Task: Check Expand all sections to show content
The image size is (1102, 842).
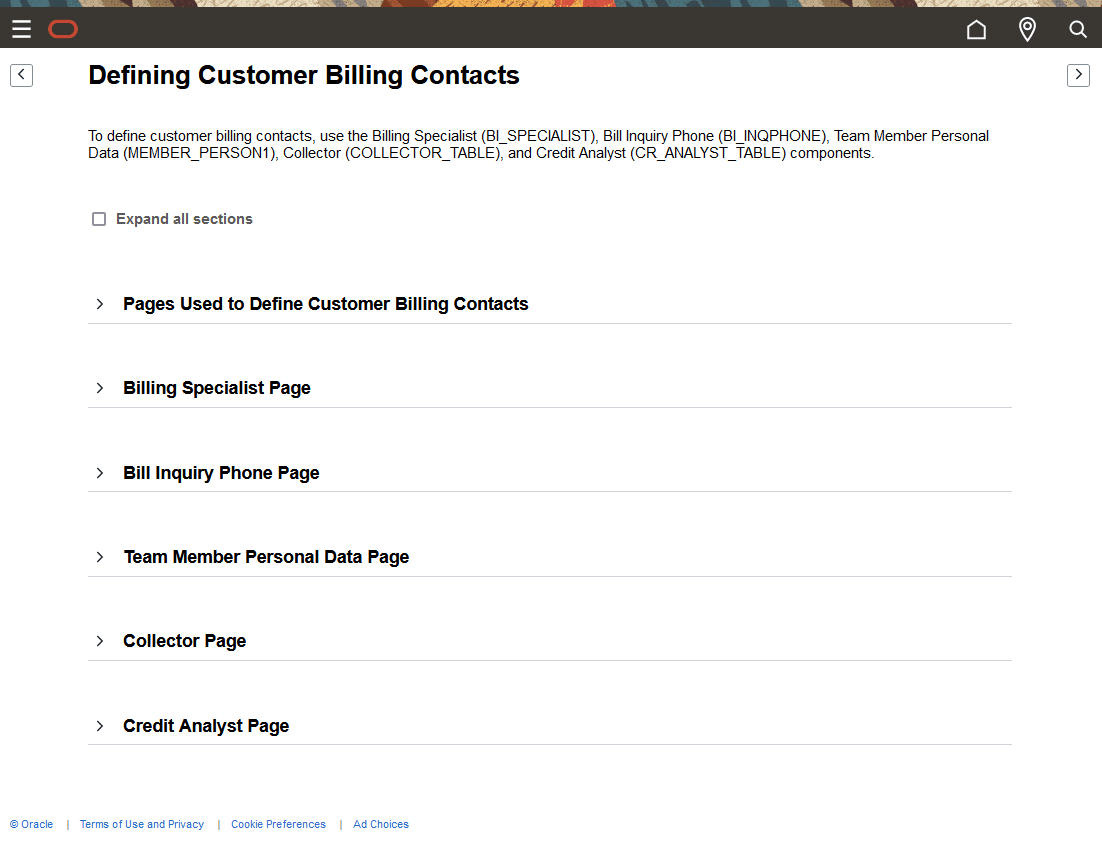Action: pos(98,218)
